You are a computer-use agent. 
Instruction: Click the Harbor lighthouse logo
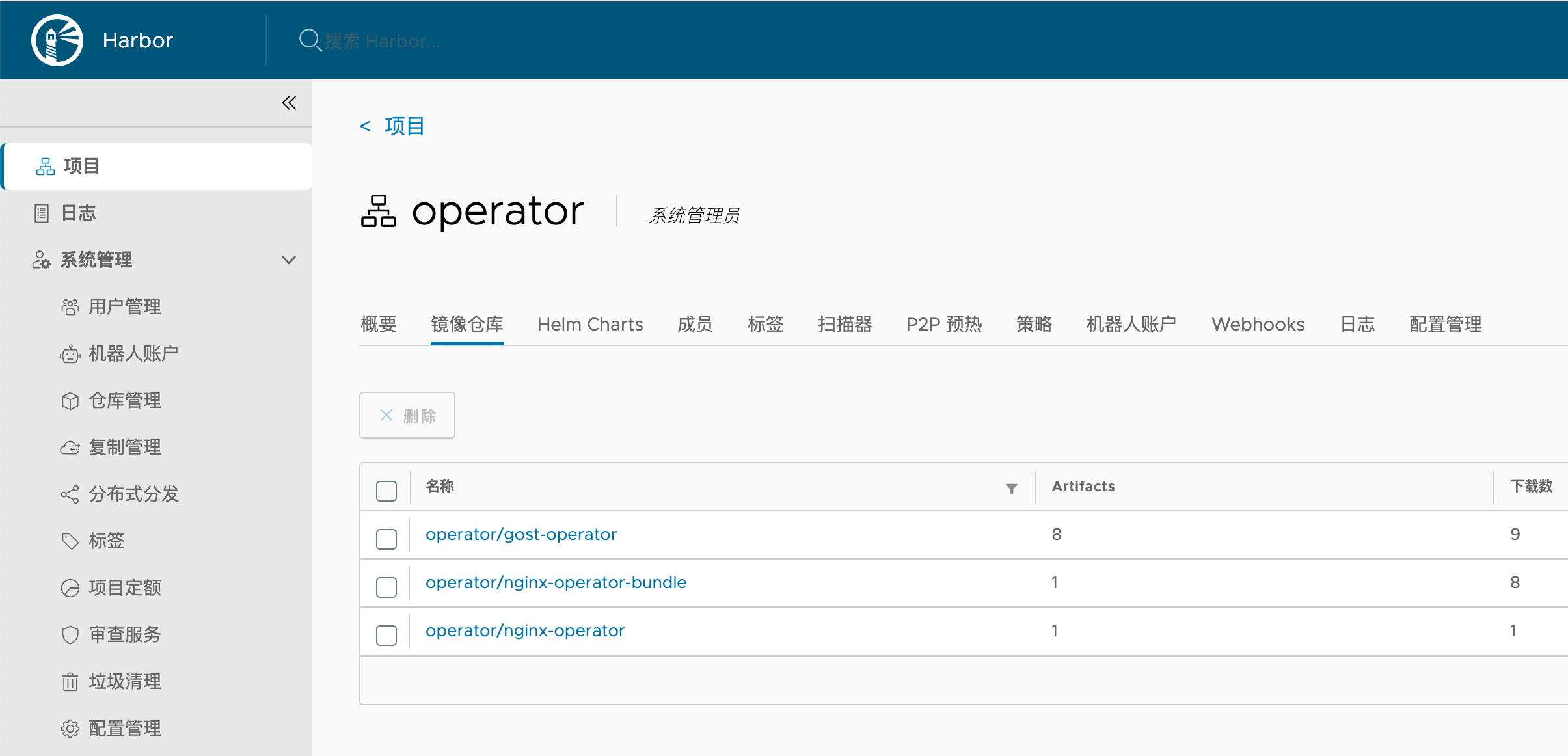click(x=57, y=40)
